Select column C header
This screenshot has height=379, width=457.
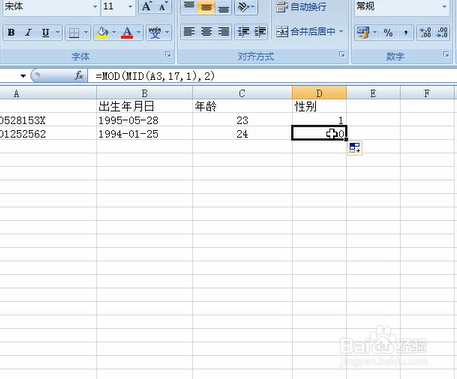242,93
